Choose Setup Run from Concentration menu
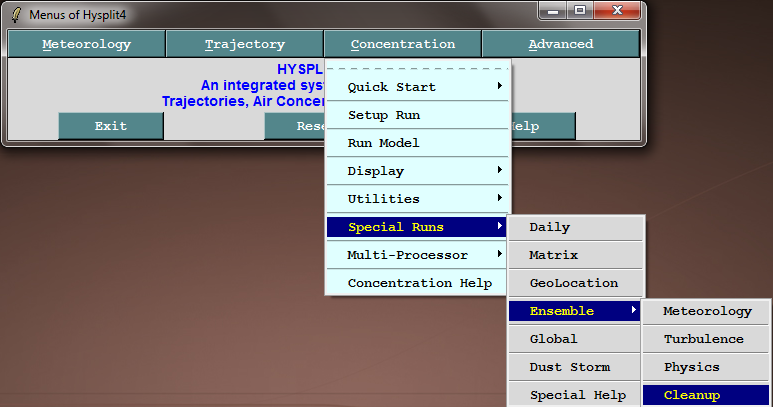The image size is (773, 407). coord(417,115)
